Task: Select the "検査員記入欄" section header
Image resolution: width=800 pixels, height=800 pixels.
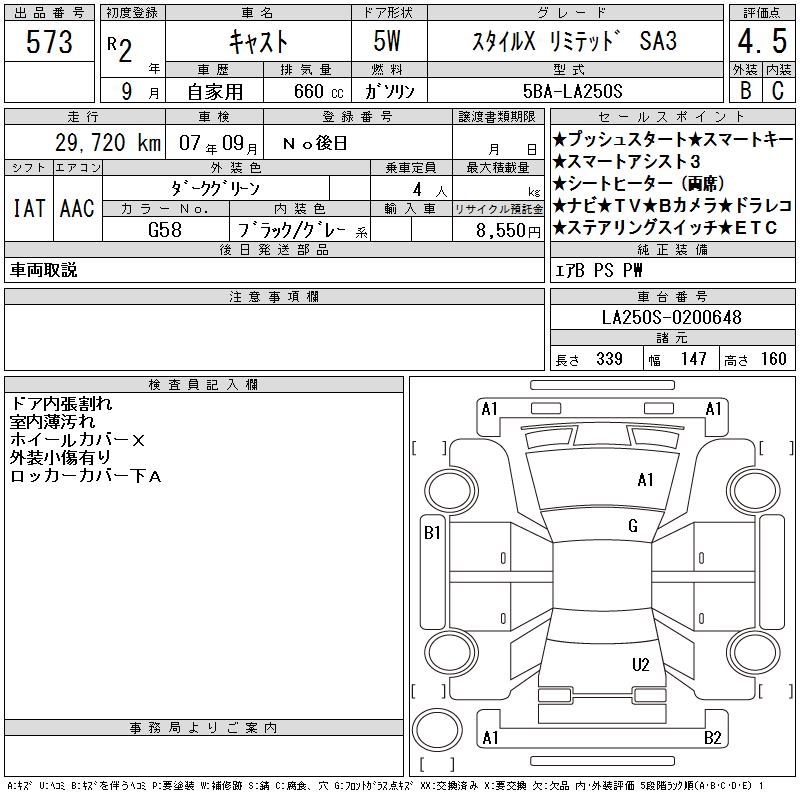Action: (x=204, y=384)
